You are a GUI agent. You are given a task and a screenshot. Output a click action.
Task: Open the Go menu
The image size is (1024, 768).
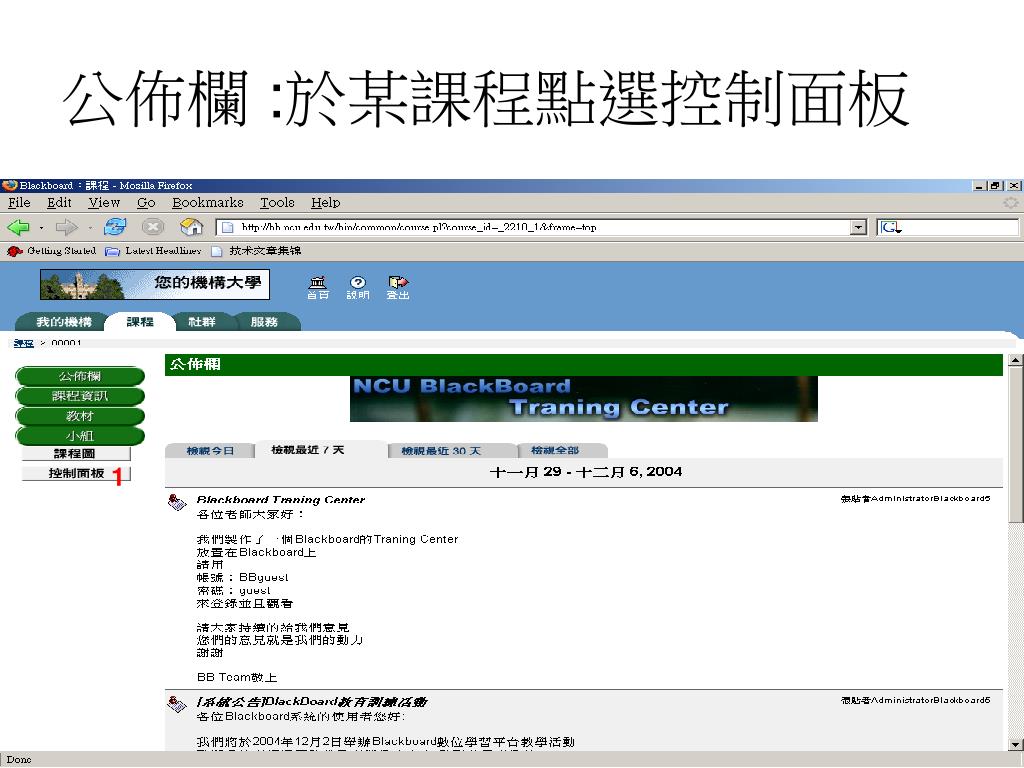coord(146,202)
